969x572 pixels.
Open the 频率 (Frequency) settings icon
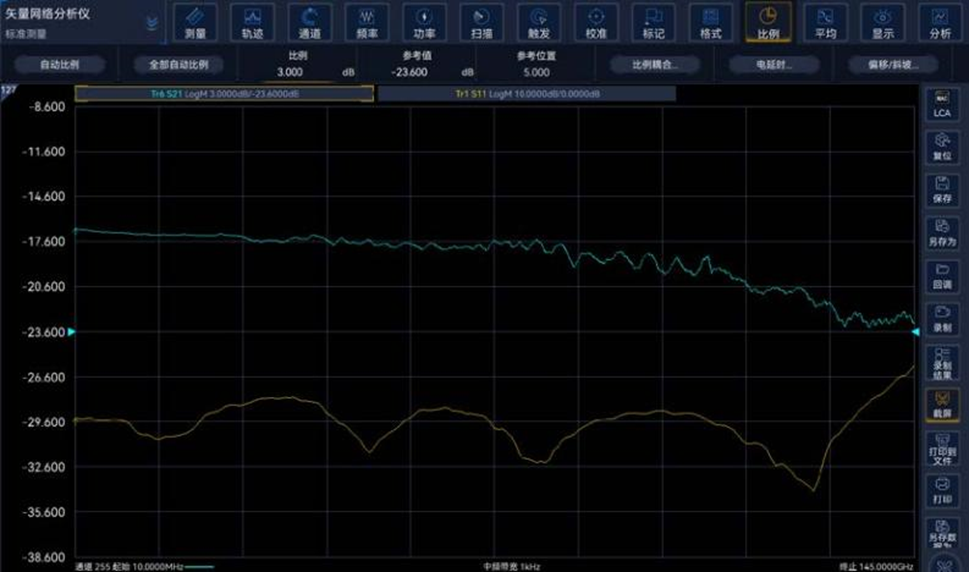(367, 21)
